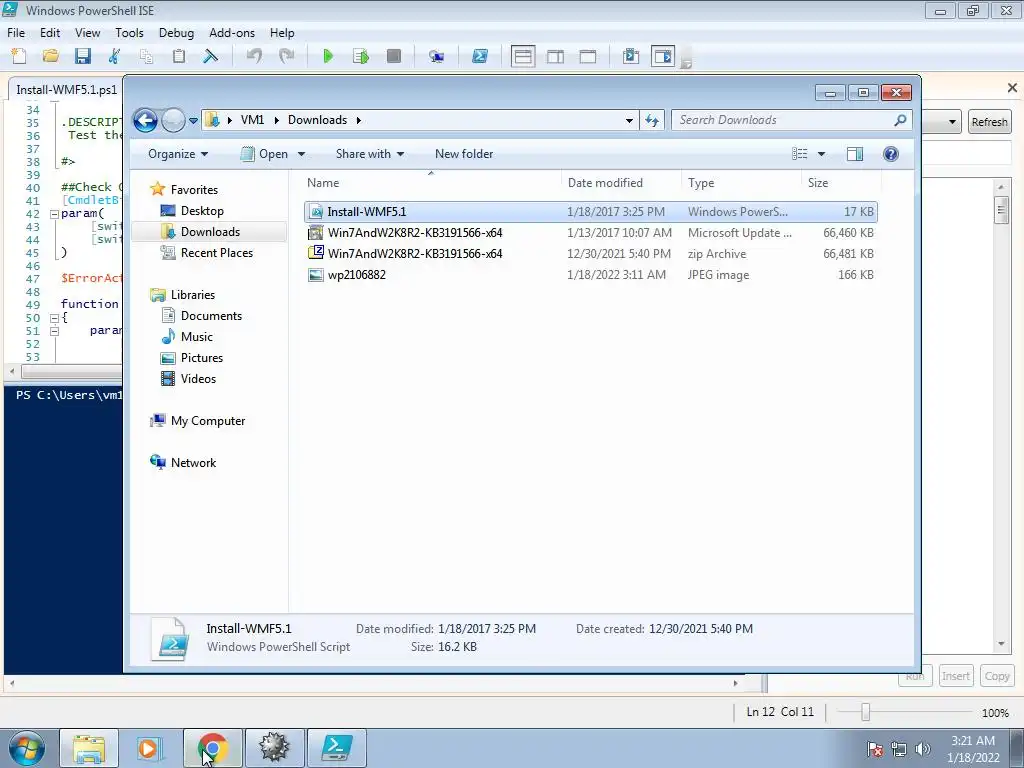Collapse the function block at line 50

(x=54, y=318)
